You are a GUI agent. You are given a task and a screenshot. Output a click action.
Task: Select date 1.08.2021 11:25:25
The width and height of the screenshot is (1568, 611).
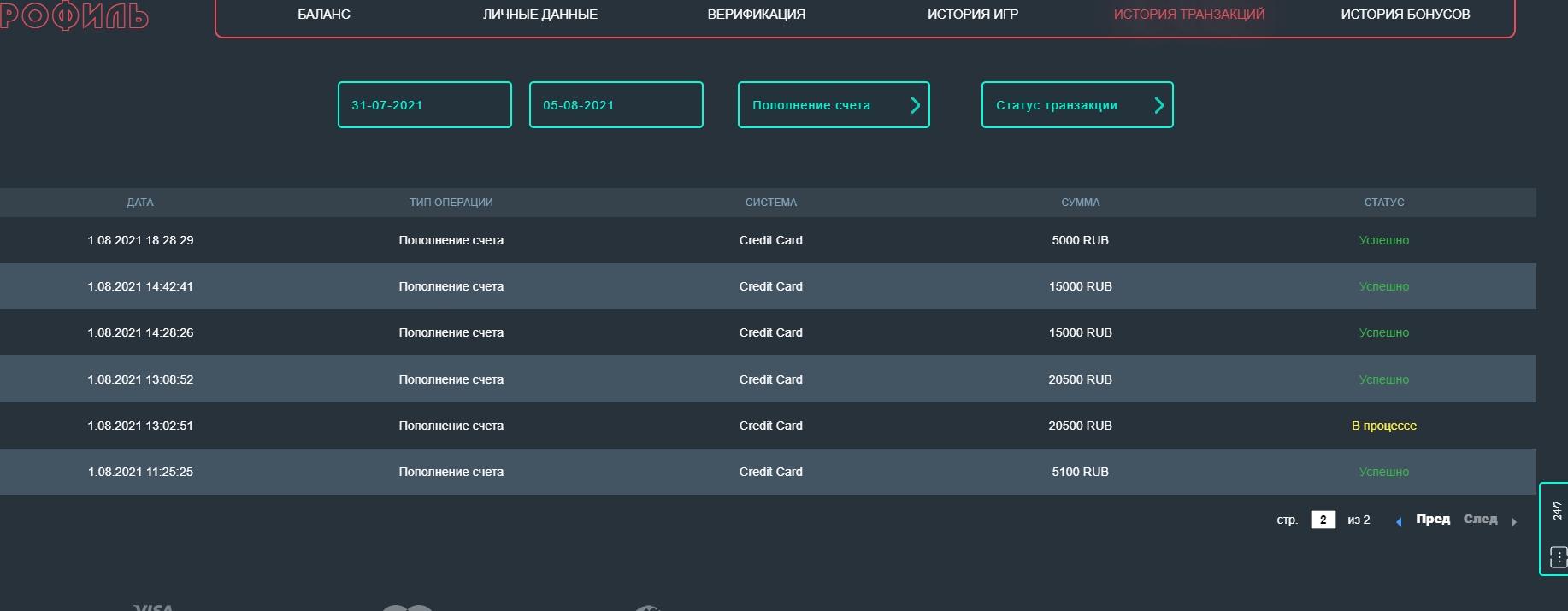[140, 472]
